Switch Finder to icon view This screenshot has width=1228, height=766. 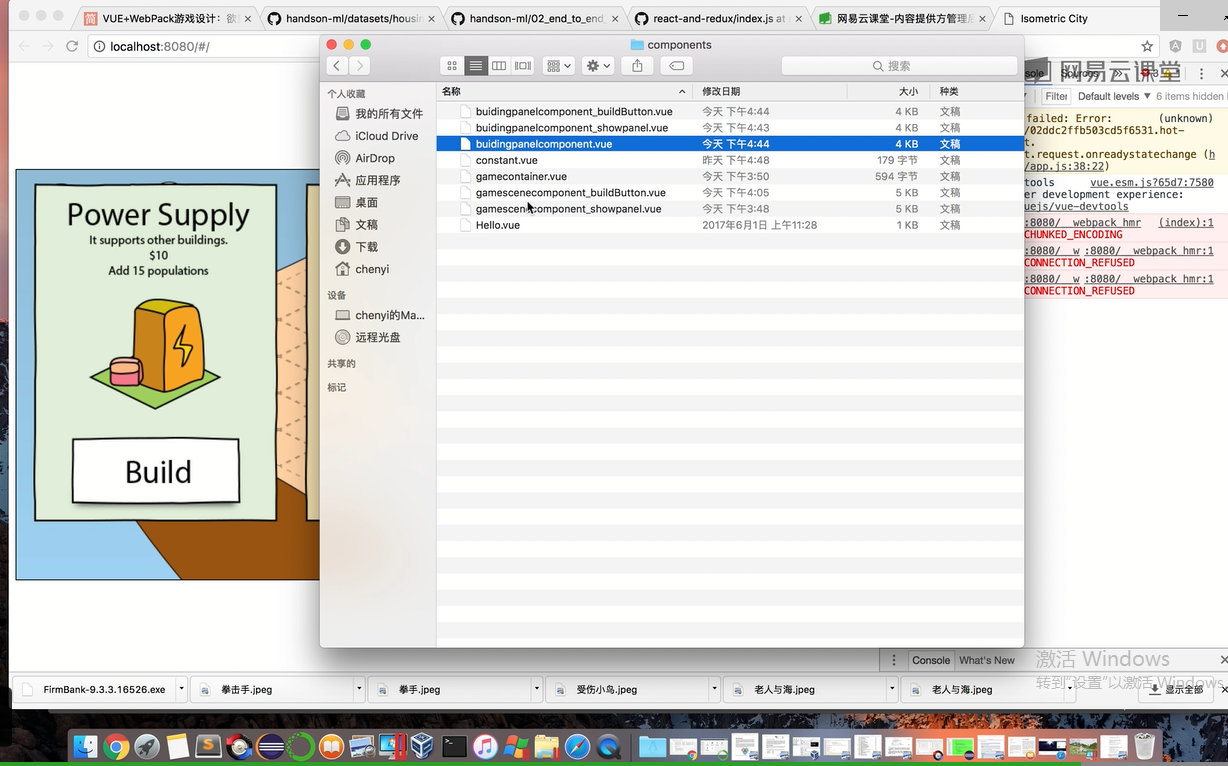coord(452,65)
